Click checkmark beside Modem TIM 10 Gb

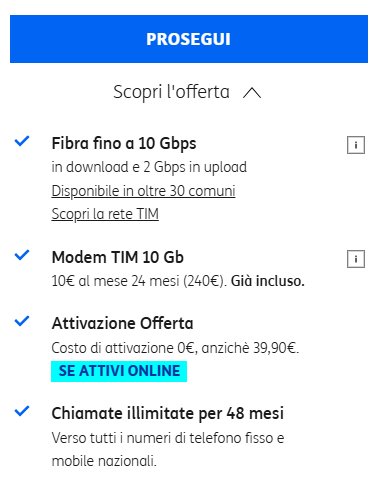(x=22, y=255)
